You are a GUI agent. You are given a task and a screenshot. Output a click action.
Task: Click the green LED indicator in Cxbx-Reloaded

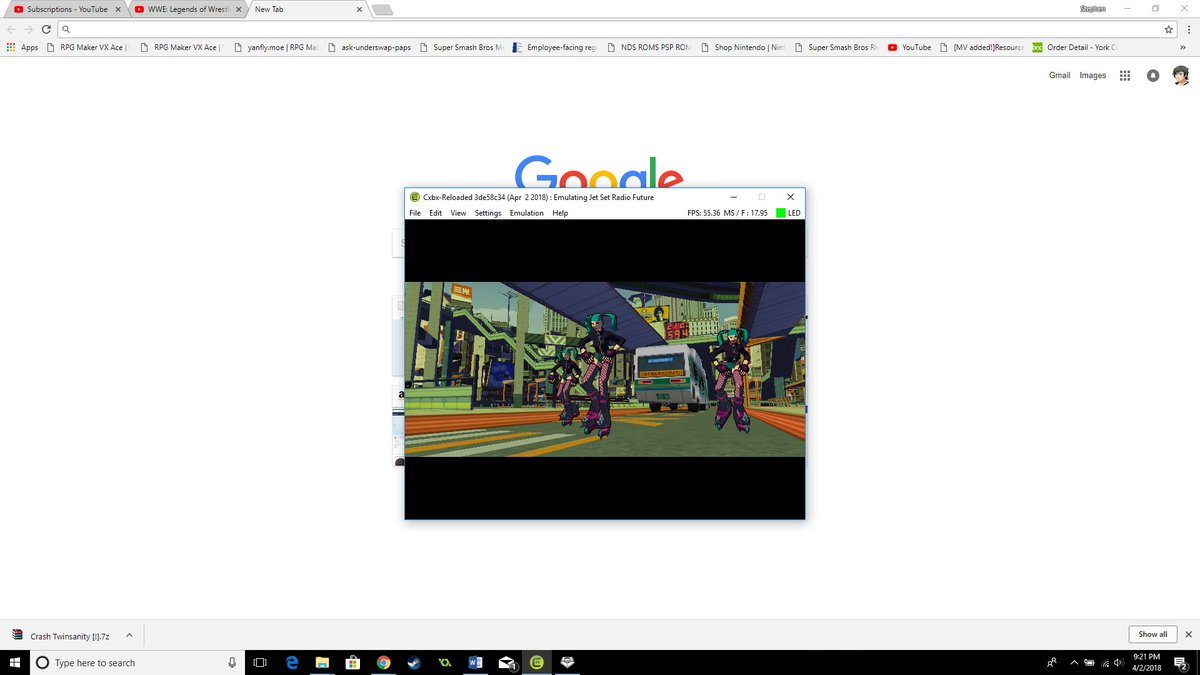pos(780,213)
